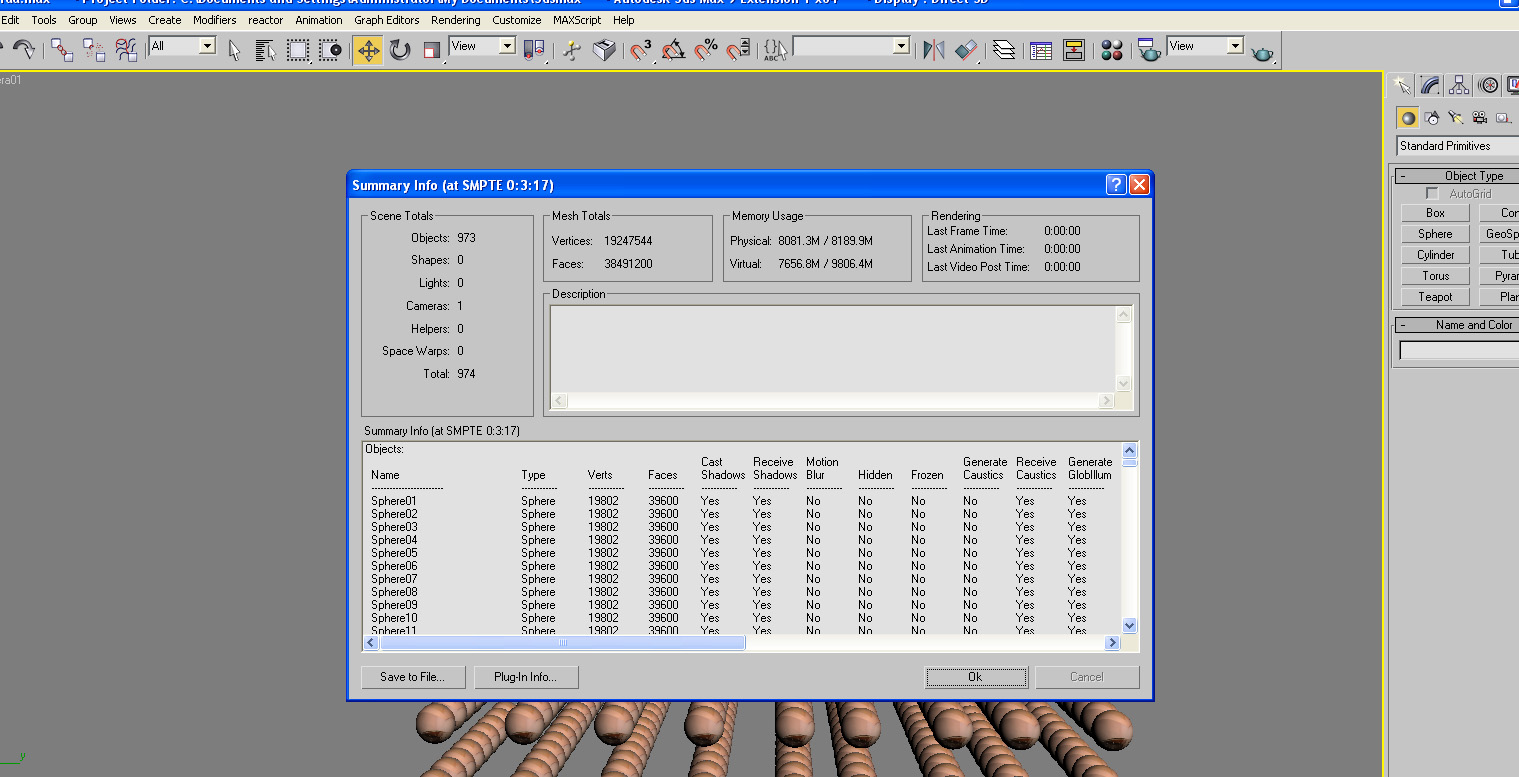Open Curve Editor from toolbar

pos(1041,50)
